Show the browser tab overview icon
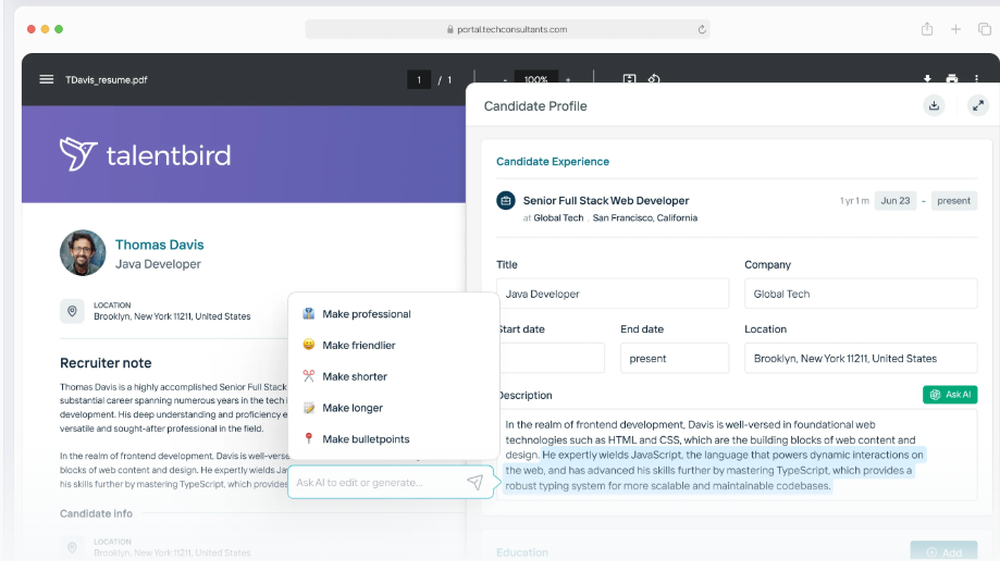 [x=984, y=29]
